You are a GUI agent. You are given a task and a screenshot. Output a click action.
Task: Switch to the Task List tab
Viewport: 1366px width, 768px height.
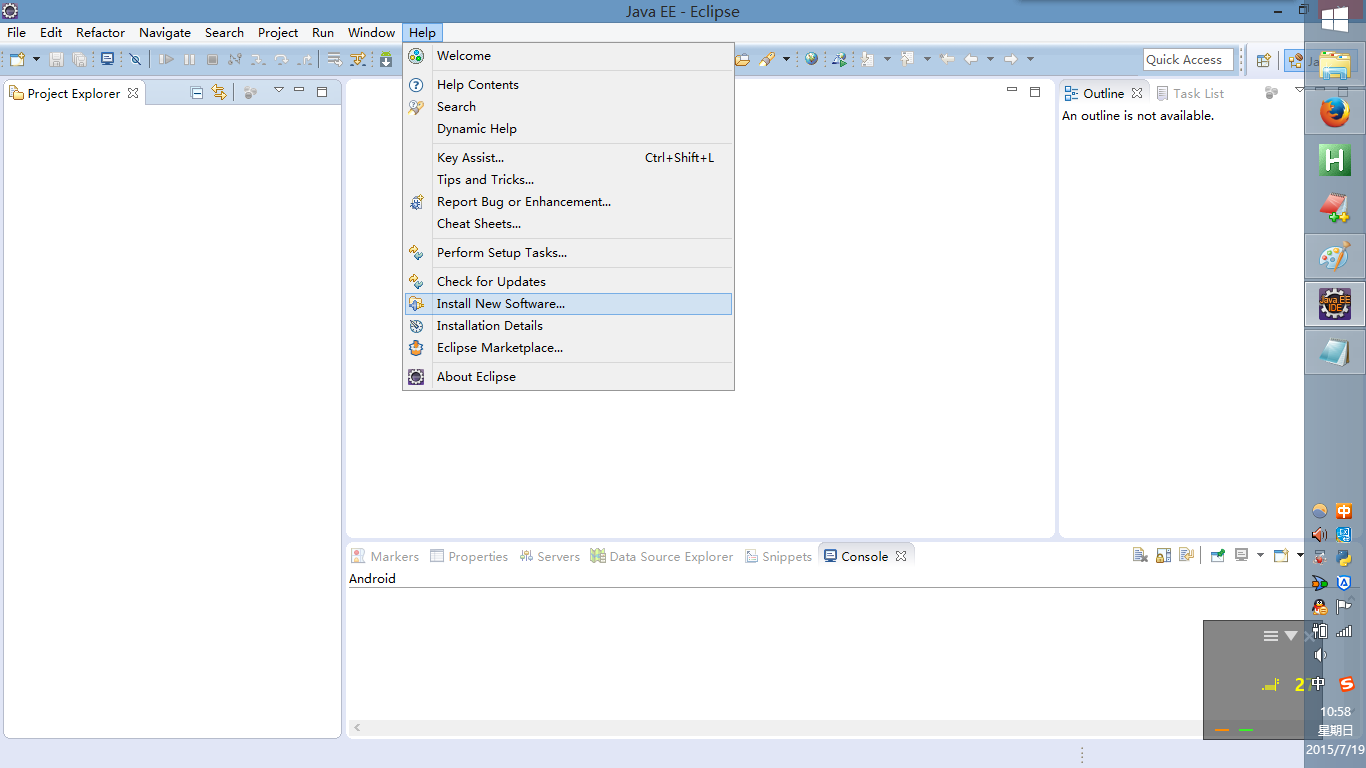click(x=1190, y=93)
